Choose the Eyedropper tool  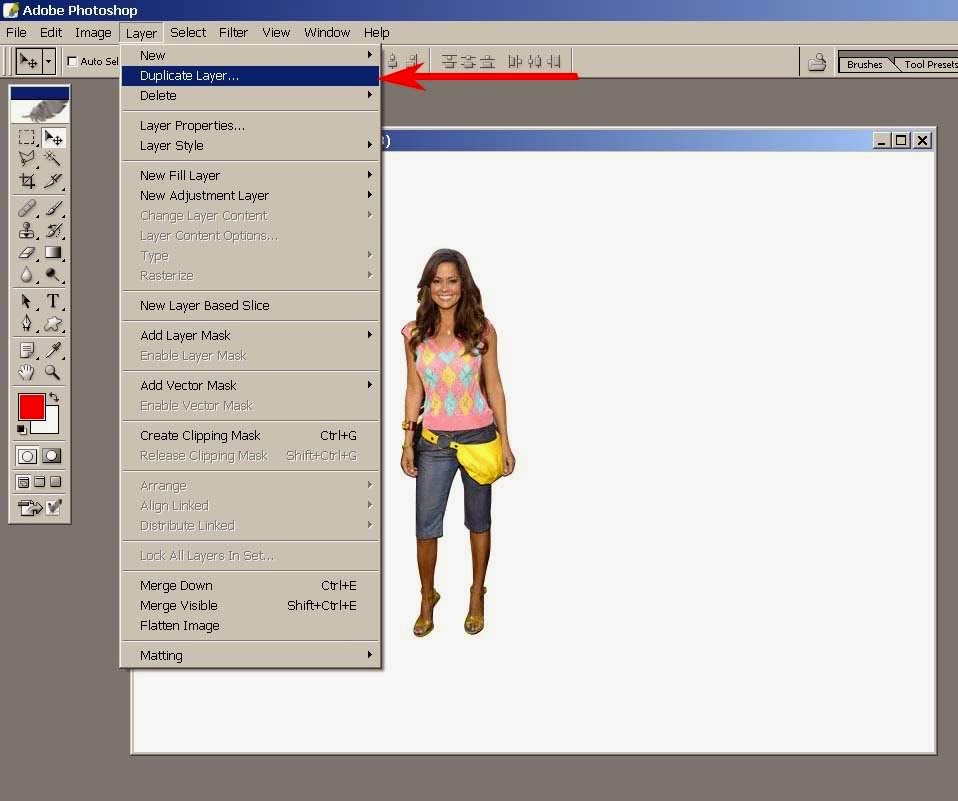(55, 349)
